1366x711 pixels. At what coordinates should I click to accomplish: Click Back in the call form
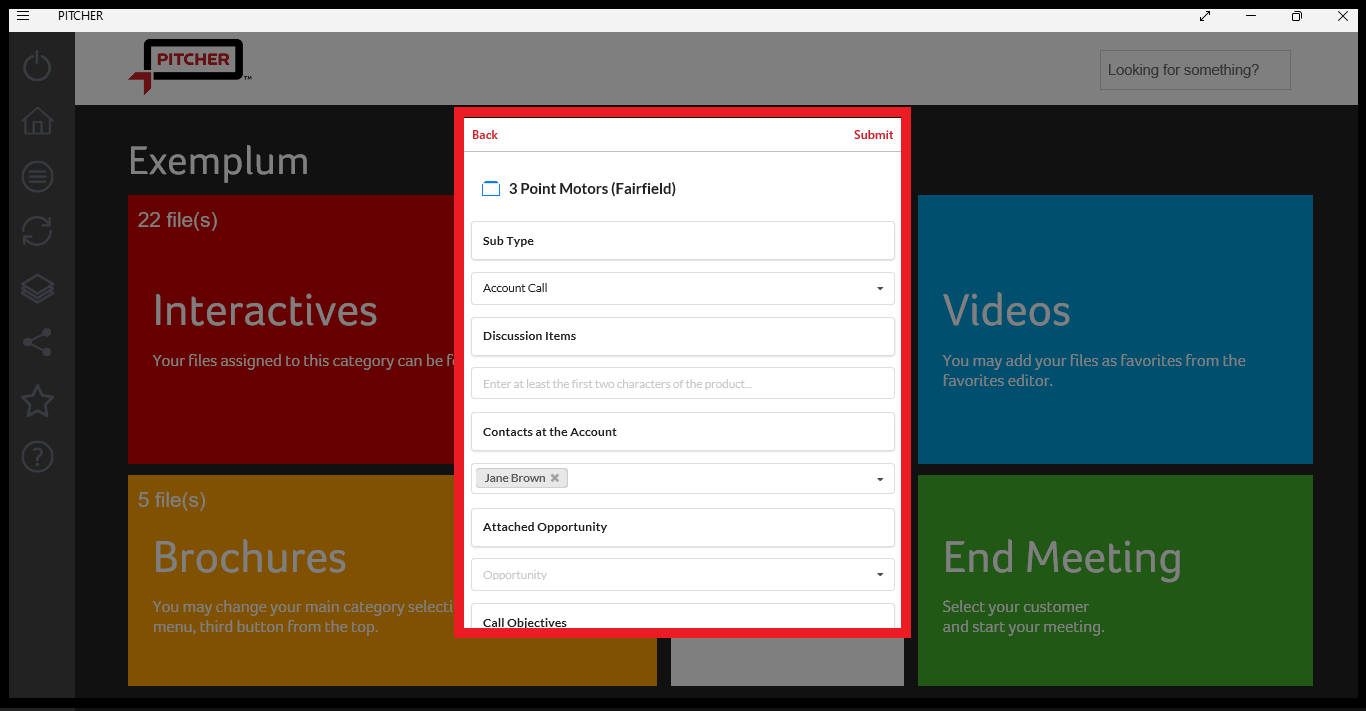point(485,135)
